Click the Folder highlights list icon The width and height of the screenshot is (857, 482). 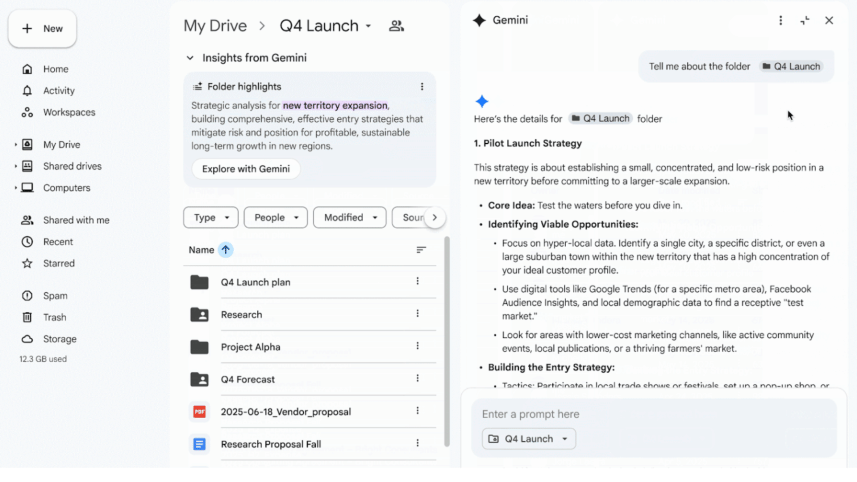tap(197, 86)
